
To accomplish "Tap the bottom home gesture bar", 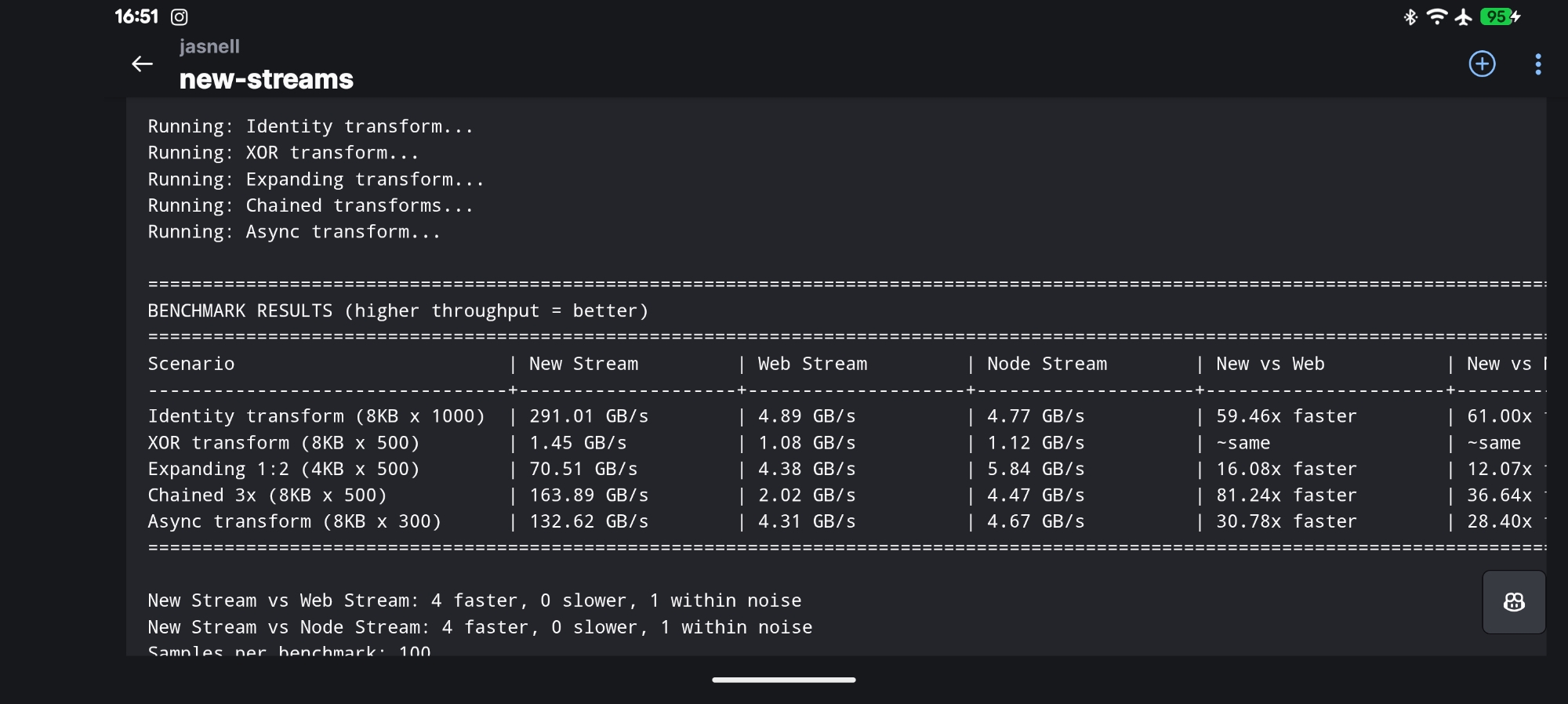I will [x=783, y=680].
